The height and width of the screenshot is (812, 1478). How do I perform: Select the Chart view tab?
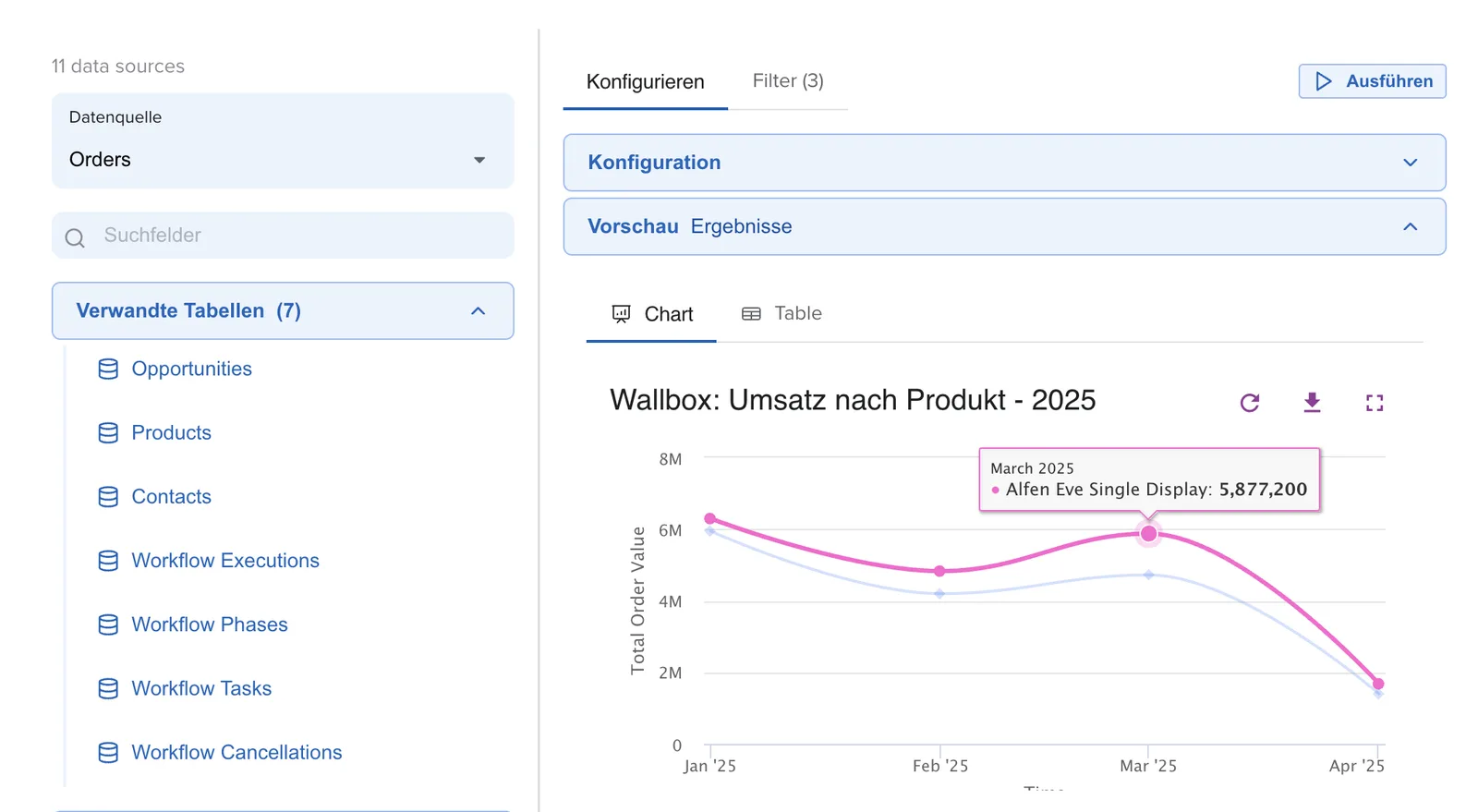click(x=652, y=315)
